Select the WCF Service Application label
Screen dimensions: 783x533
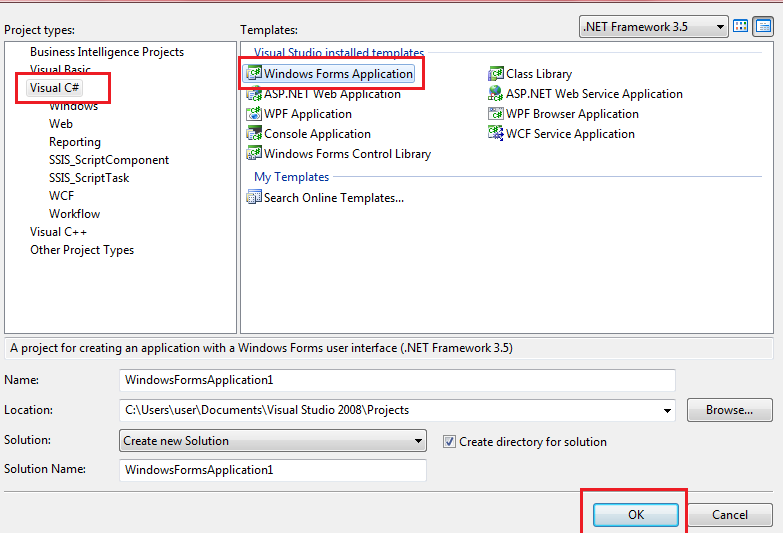pyautogui.click(x=570, y=134)
